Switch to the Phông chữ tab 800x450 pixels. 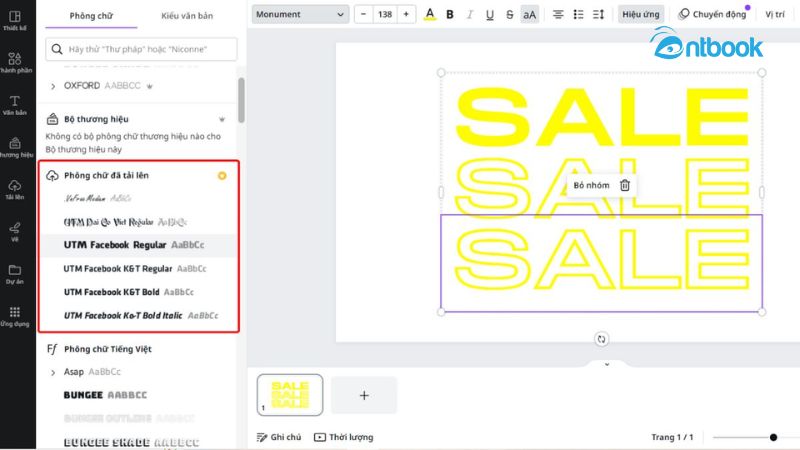click(x=91, y=16)
